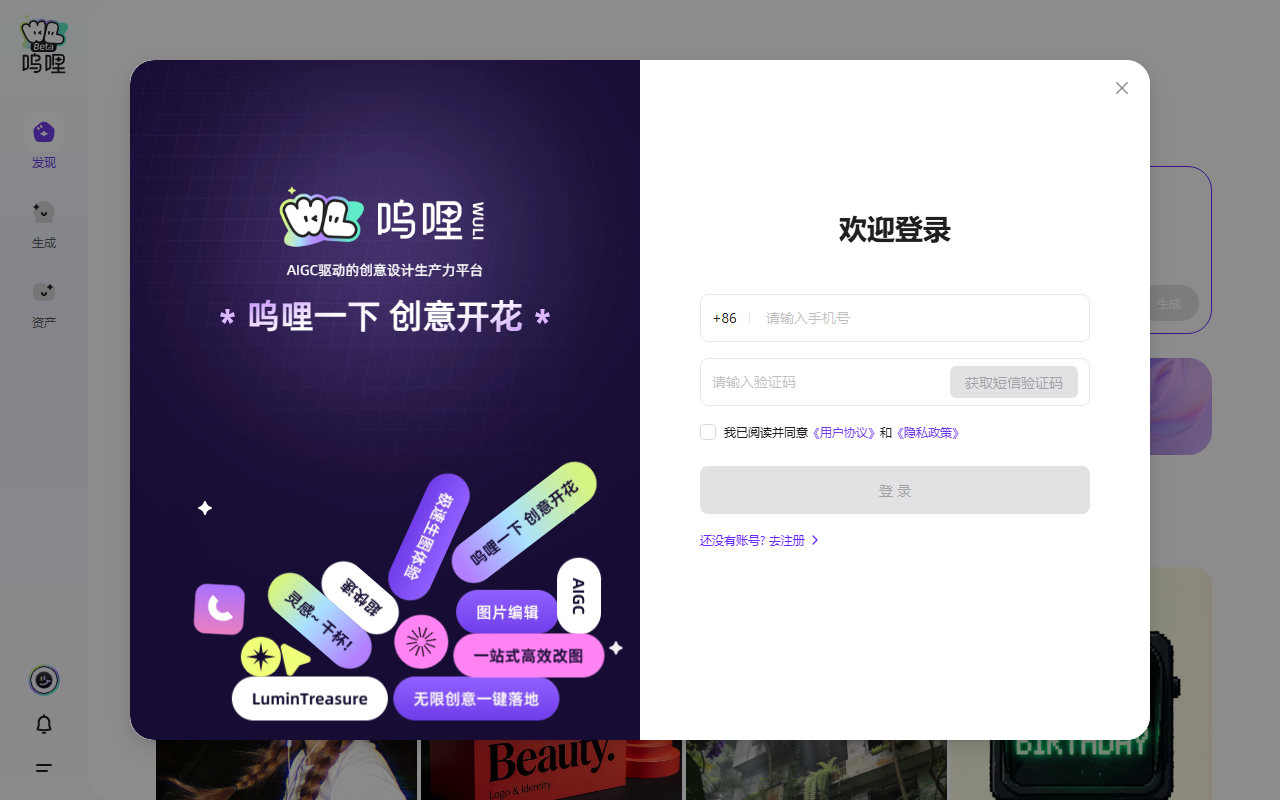Click the BIRTHDAY pixel watch thumbnail

point(1082,684)
